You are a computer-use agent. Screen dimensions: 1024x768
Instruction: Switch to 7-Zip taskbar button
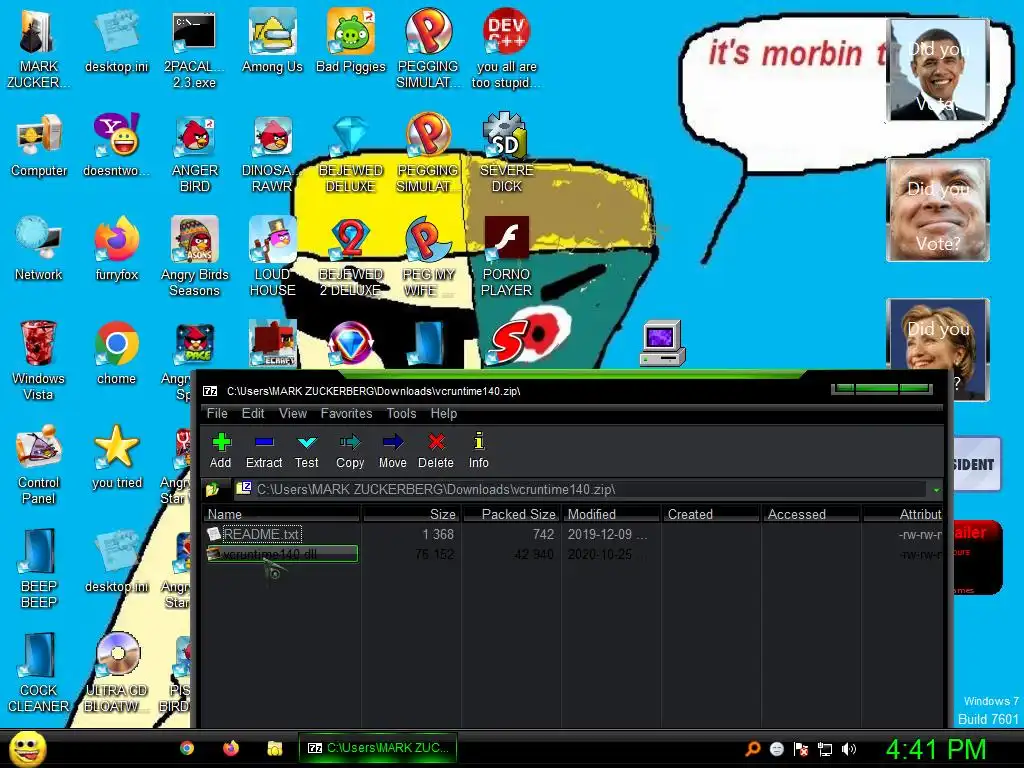377,748
